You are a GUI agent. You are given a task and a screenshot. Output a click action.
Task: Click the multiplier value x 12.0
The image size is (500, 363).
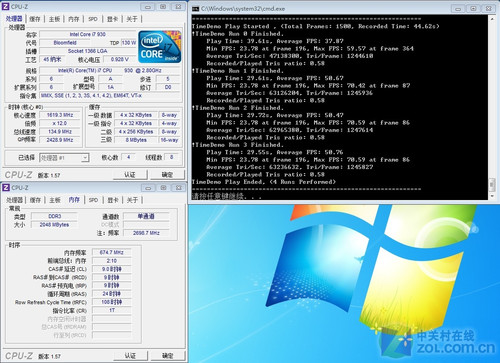pos(60,123)
